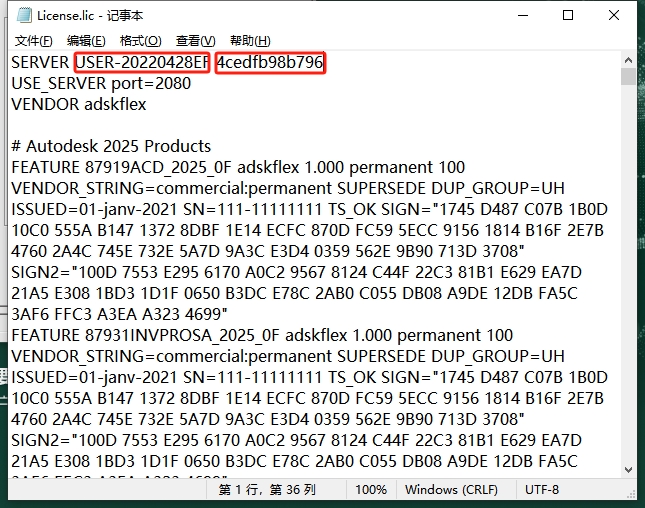The image size is (645, 508).
Task: Open the 文件(F) menu
Action: pyautogui.click(x=34, y=41)
